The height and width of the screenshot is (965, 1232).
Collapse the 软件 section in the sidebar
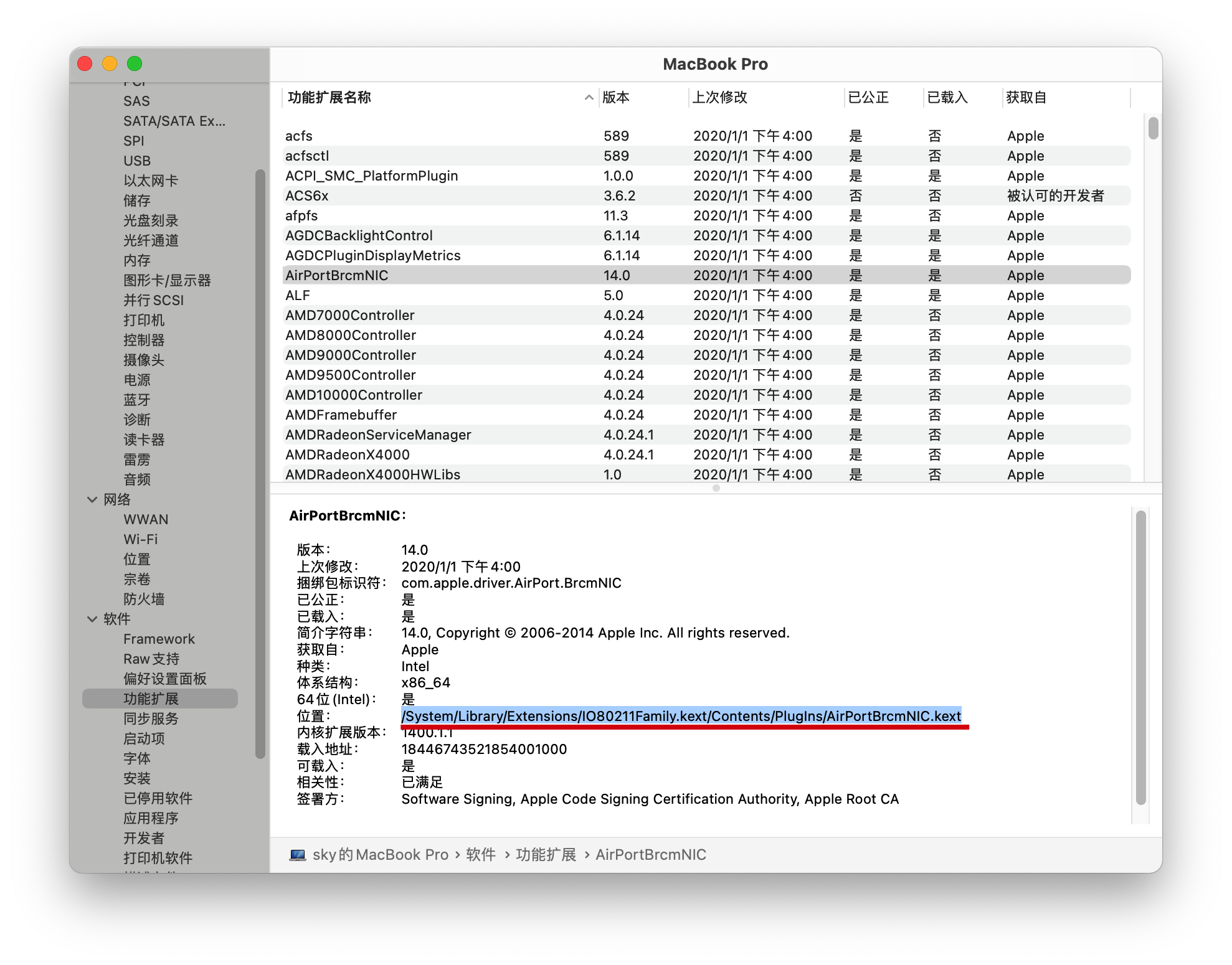tap(92, 619)
